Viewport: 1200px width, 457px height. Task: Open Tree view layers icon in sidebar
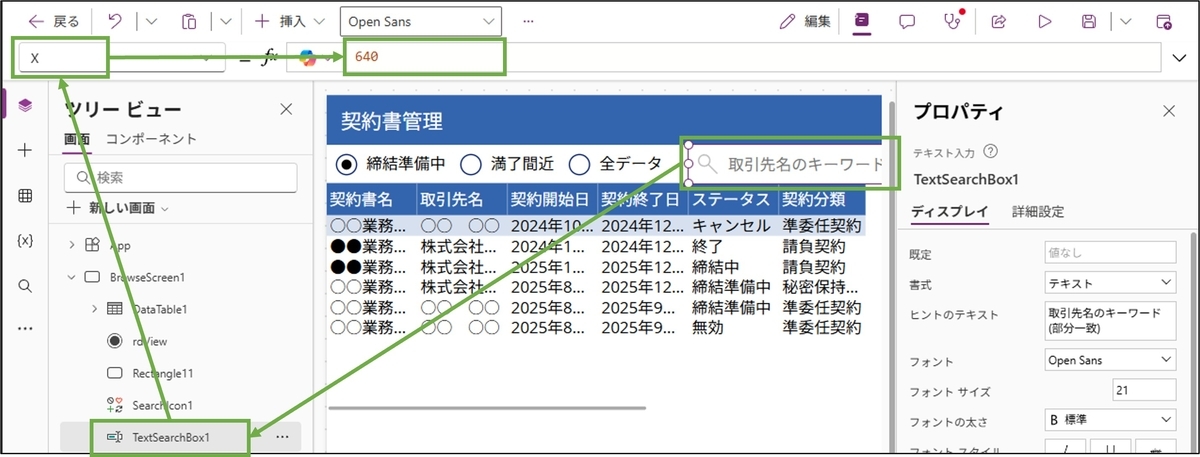click(x=26, y=104)
